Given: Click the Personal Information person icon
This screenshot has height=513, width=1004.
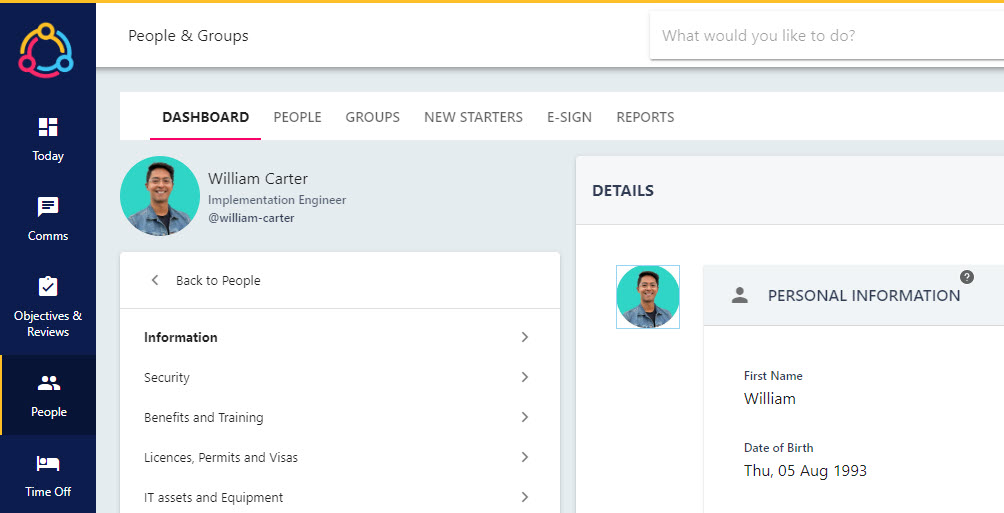Looking at the screenshot, I should 740,295.
